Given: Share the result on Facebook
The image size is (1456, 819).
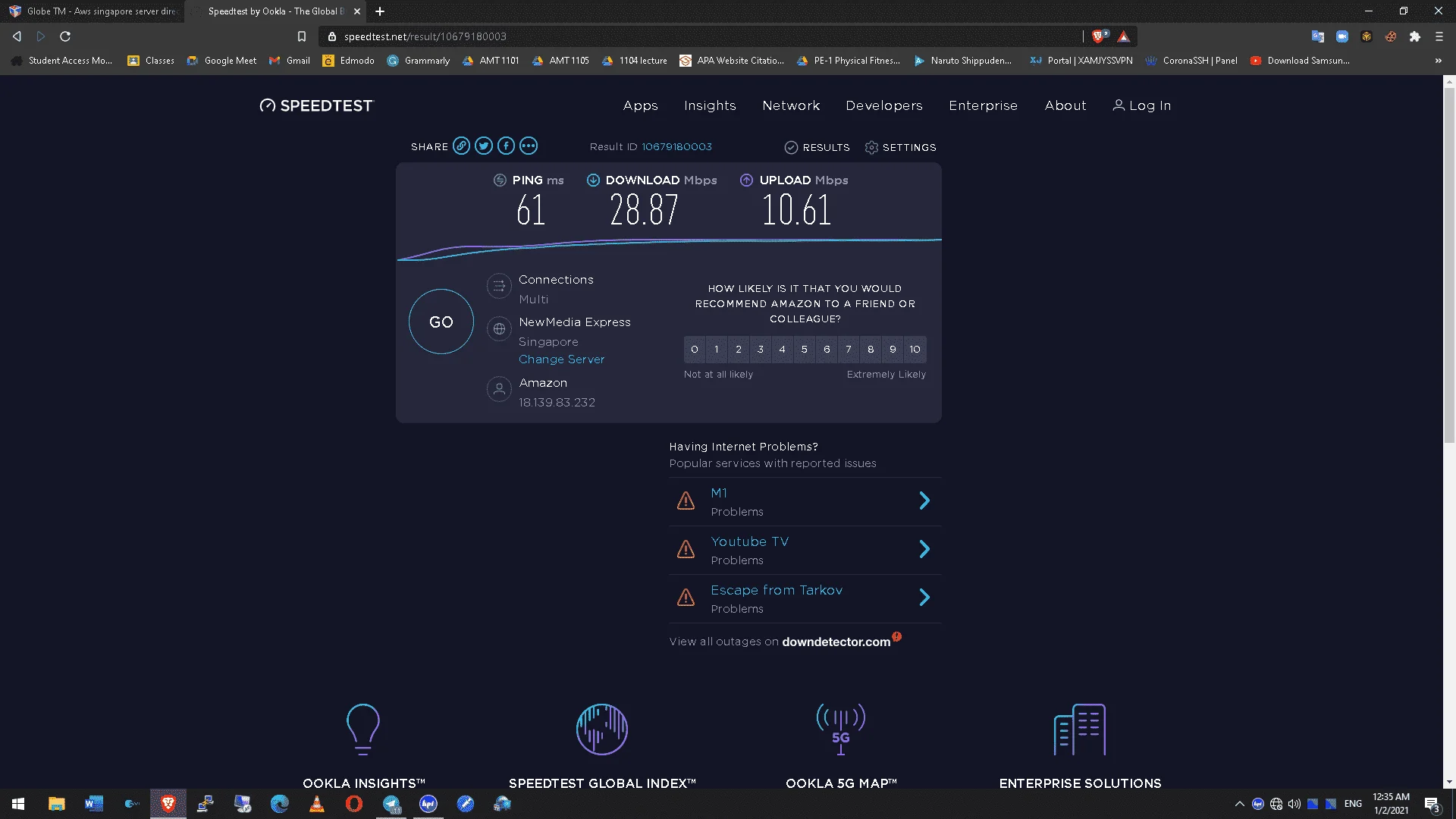Looking at the screenshot, I should (506, 146).
